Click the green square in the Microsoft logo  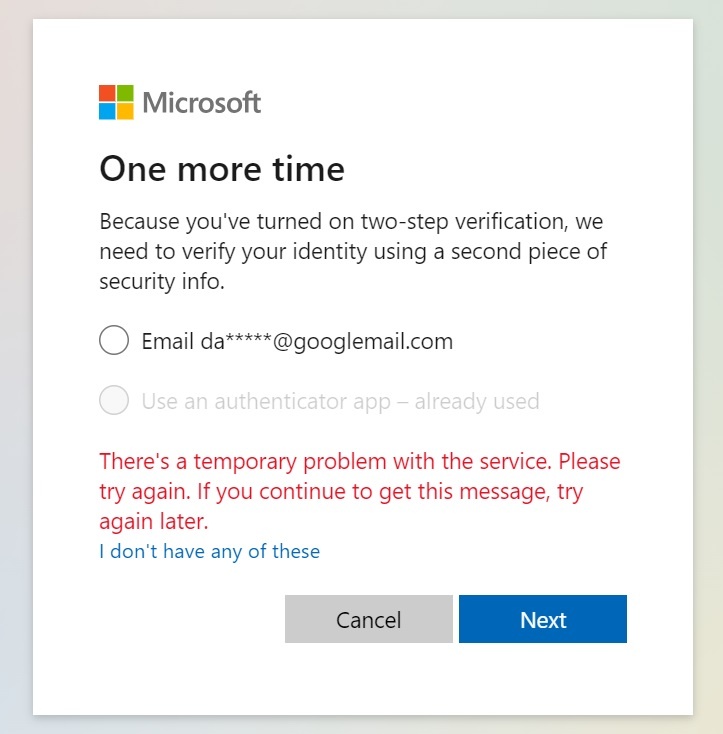(x=125, y=93)
